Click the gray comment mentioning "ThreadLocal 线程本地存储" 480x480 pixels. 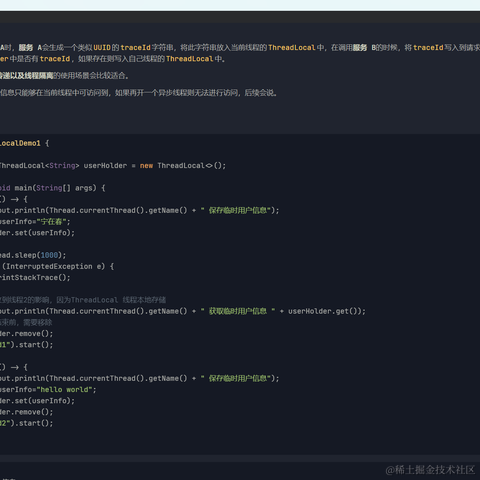pos(83,300)
